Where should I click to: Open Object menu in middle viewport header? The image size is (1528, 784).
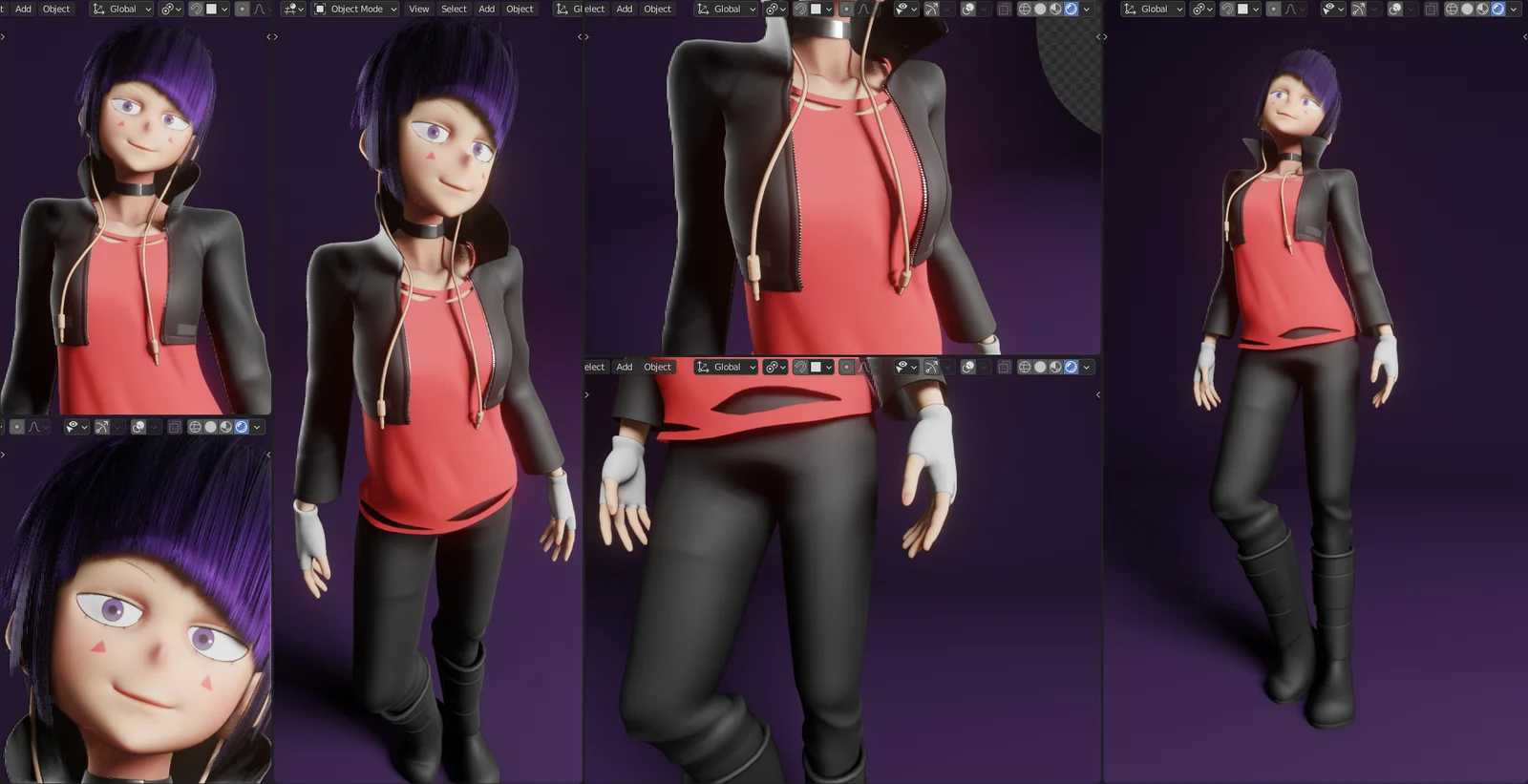pos(520,9)
